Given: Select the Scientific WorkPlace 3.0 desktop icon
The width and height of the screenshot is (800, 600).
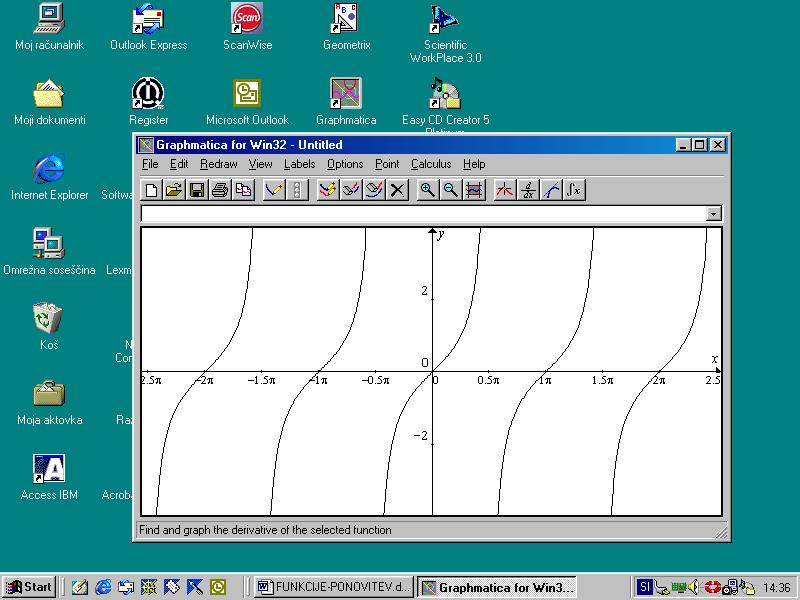Looking at the screenshot, I should [445, 33].
